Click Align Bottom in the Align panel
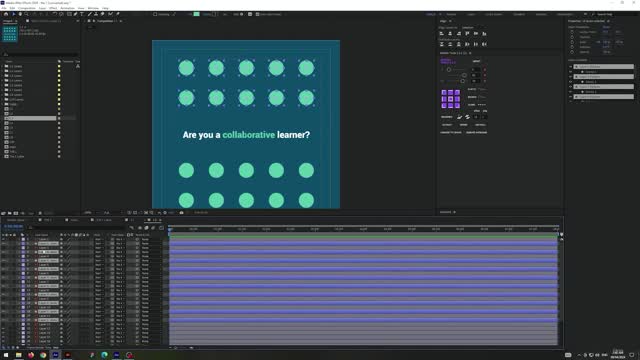The width and height of the screenshot is (640, 360). click(x=484, y=33)
